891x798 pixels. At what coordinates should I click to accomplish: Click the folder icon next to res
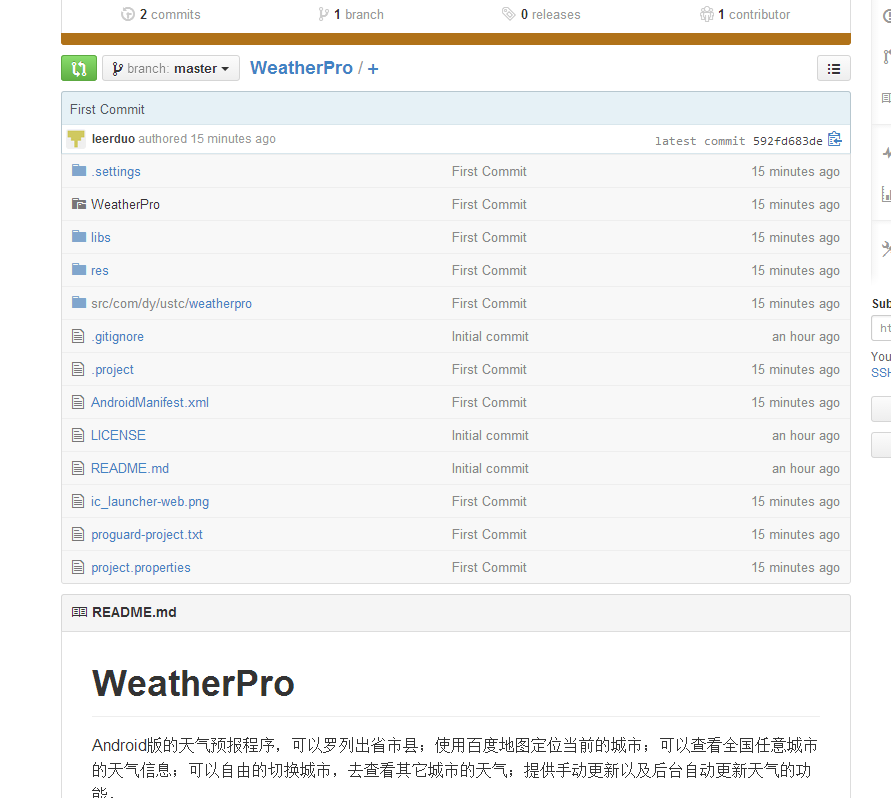(x=79, y=269)
